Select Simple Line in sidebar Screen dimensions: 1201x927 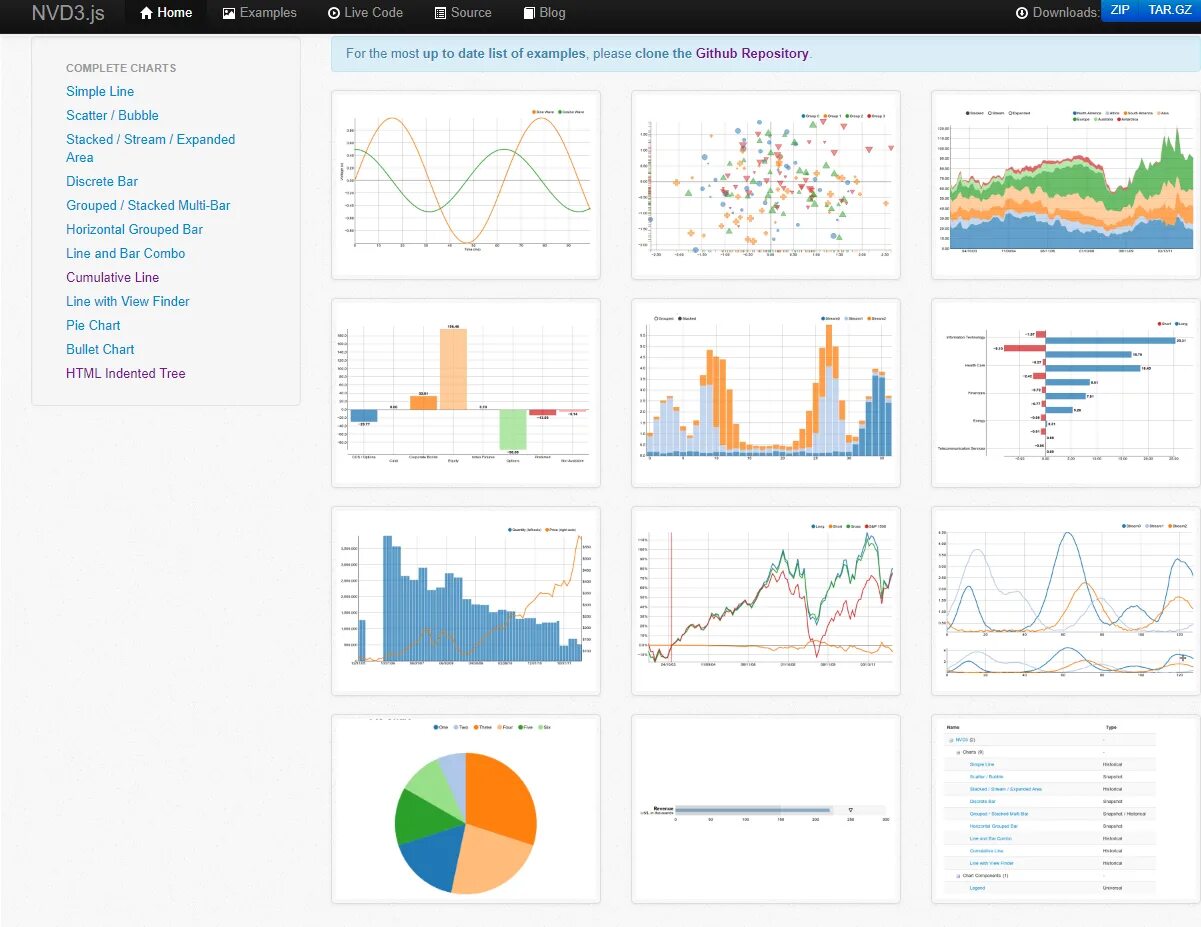pos(100,91)
